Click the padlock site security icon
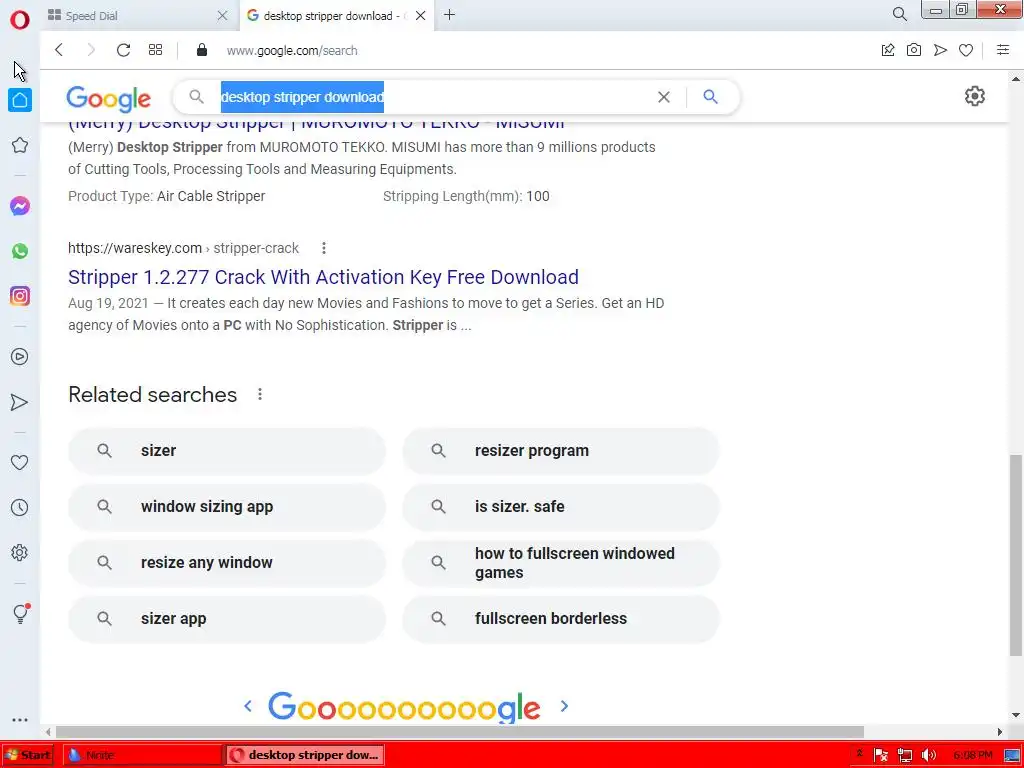The height and width of the screenshot is (768, 1024). click(202, 50)
